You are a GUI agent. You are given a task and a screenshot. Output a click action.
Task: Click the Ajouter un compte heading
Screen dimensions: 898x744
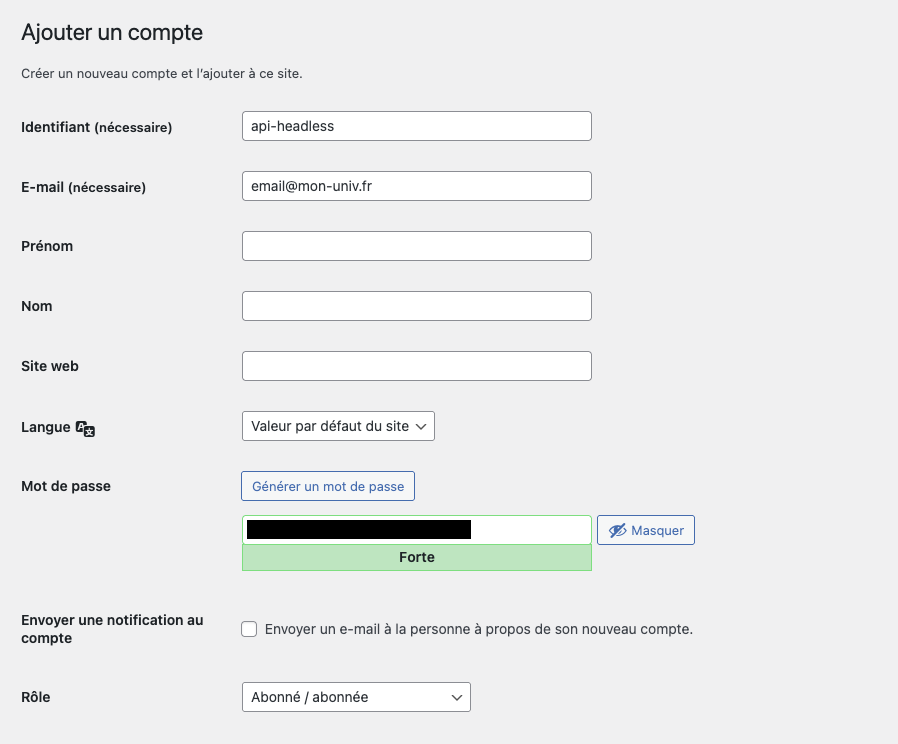point(112,33)
